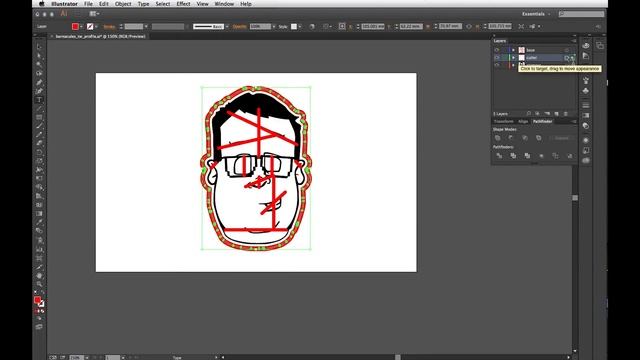Open the Essentials workspace switcher
Viewport: 640px width, 360px height.
click(536, 14)
